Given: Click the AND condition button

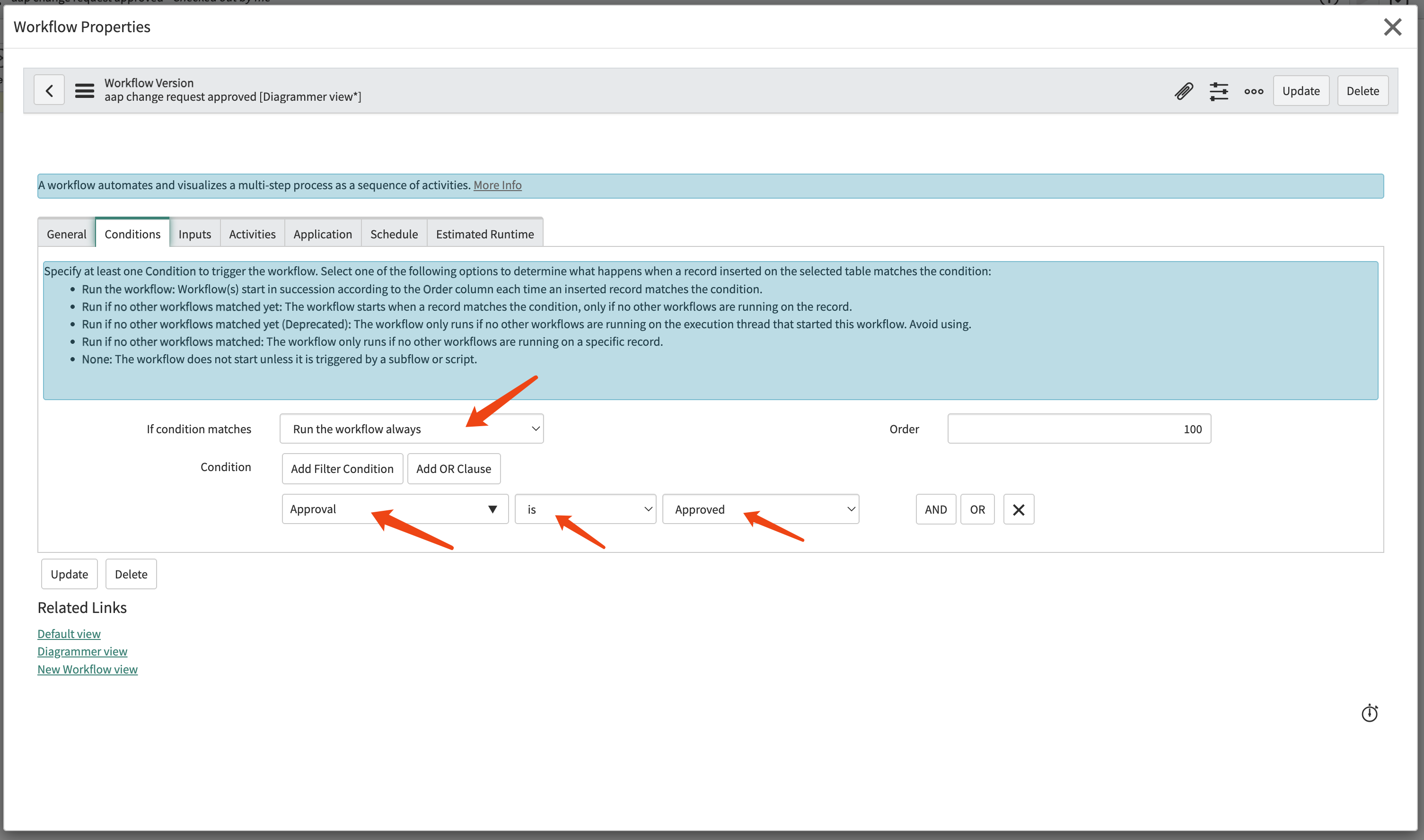Looking at the screenshot, I should point(935,509).
